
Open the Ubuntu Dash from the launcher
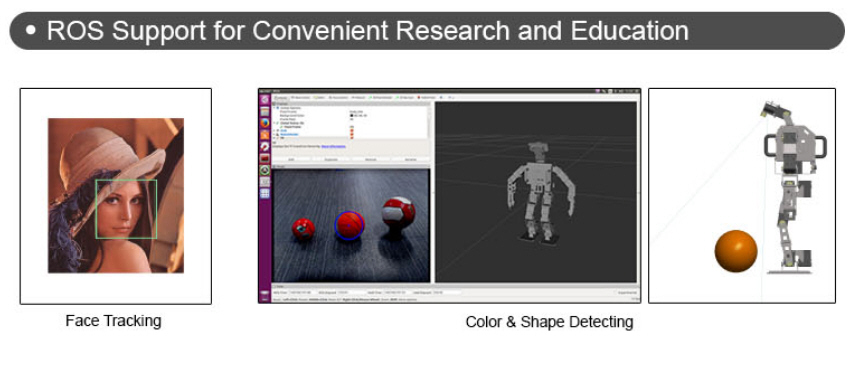(x=265, y=100)
